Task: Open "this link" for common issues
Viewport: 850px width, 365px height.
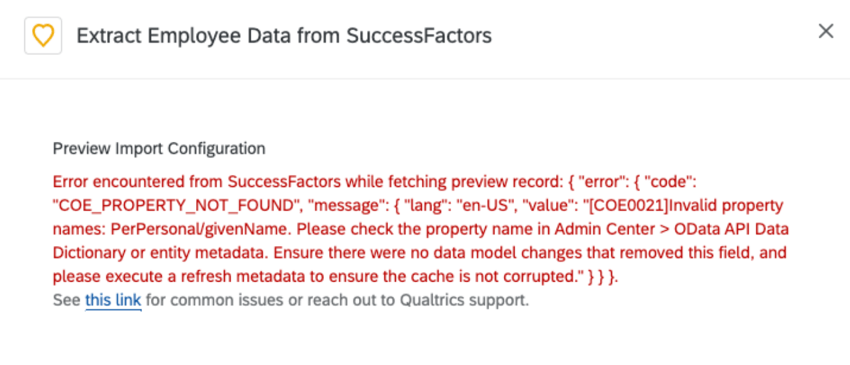Action: tap(113, 300)
